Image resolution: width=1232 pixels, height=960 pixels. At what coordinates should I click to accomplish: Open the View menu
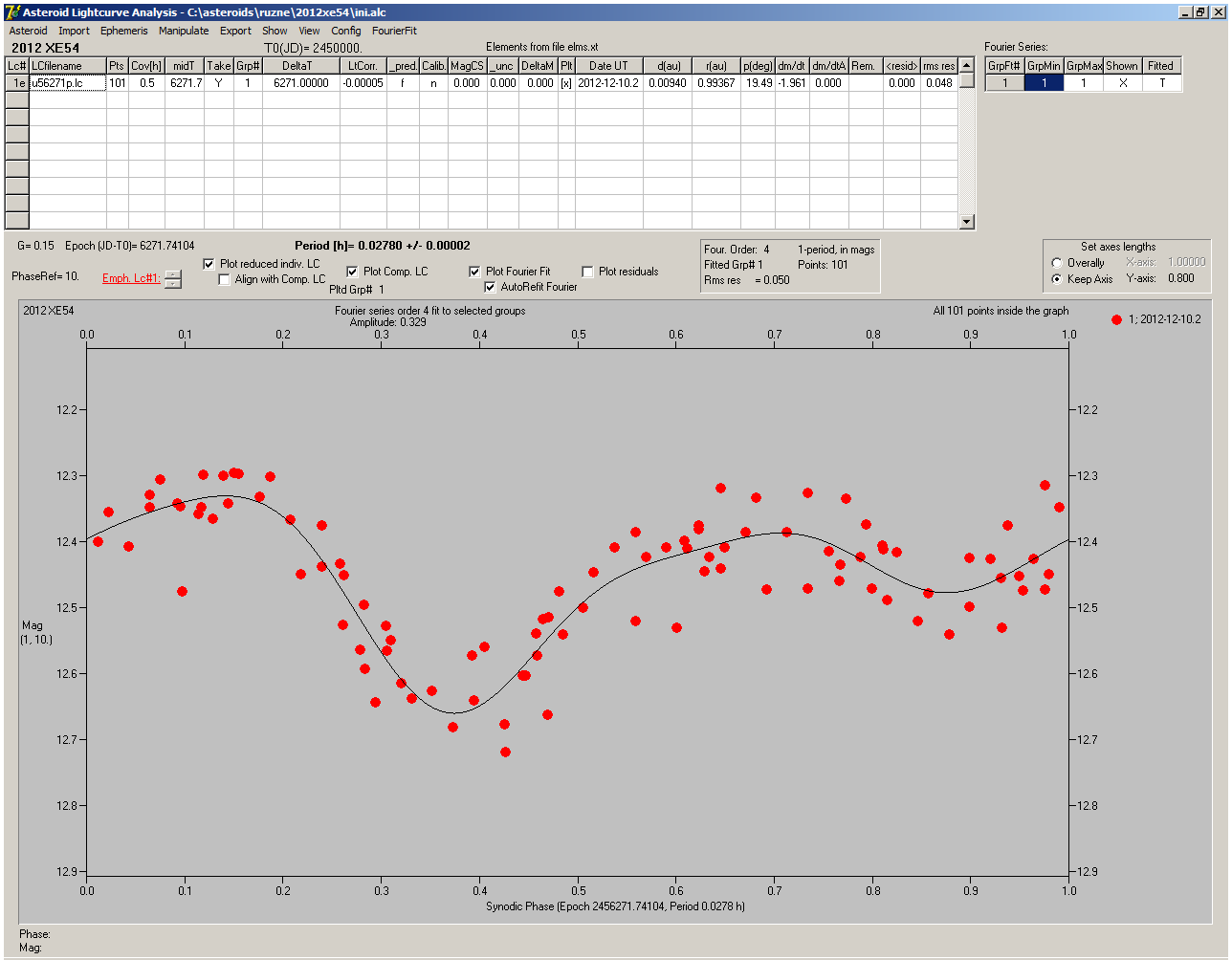pos(309,31)
